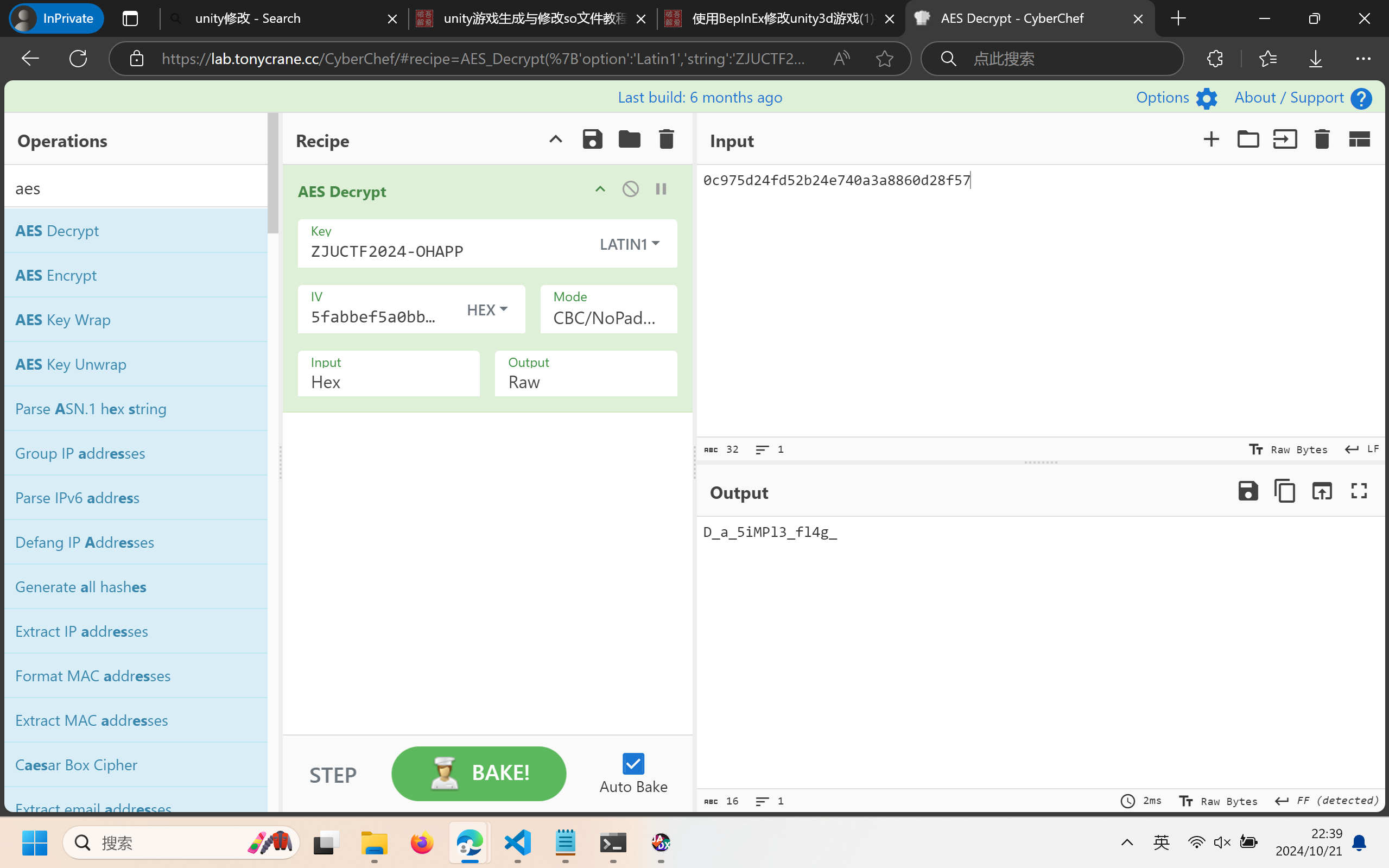The height and width of the screenshot is (868, 1389).
Task: Add a new input tab
Action: click(1211, 140)
